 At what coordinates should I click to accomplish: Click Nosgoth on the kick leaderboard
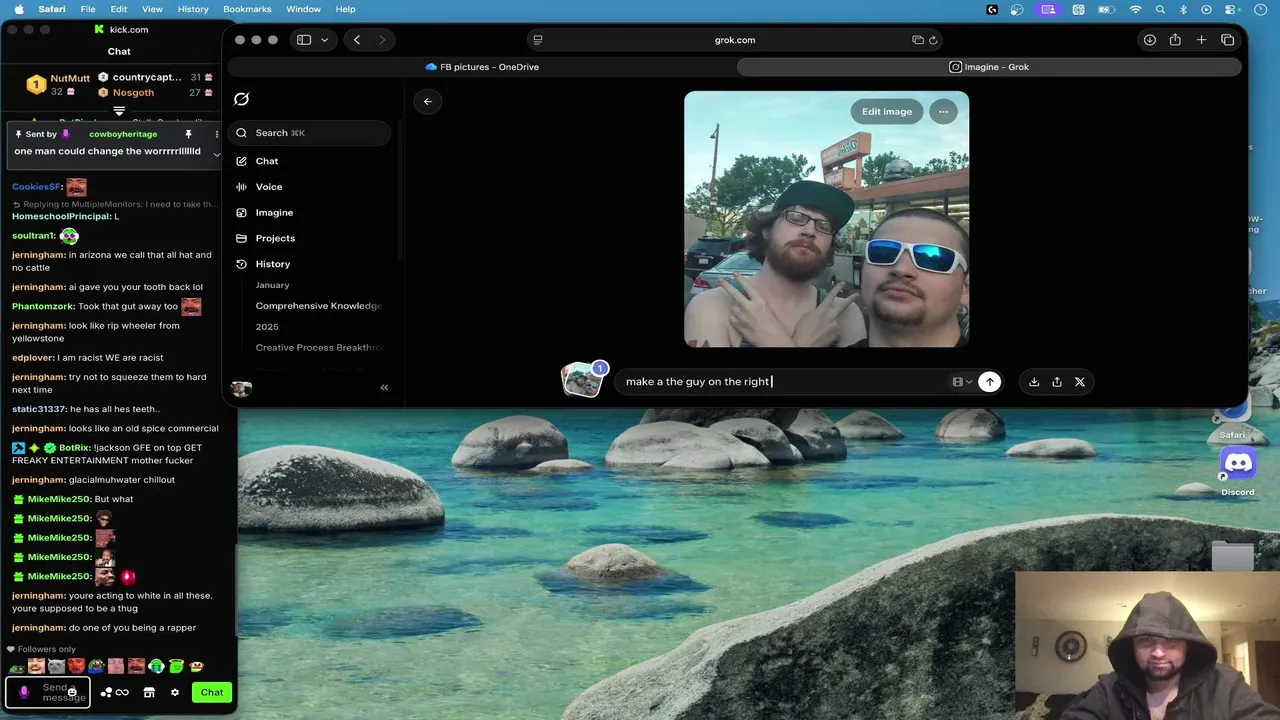click(133, 93)
